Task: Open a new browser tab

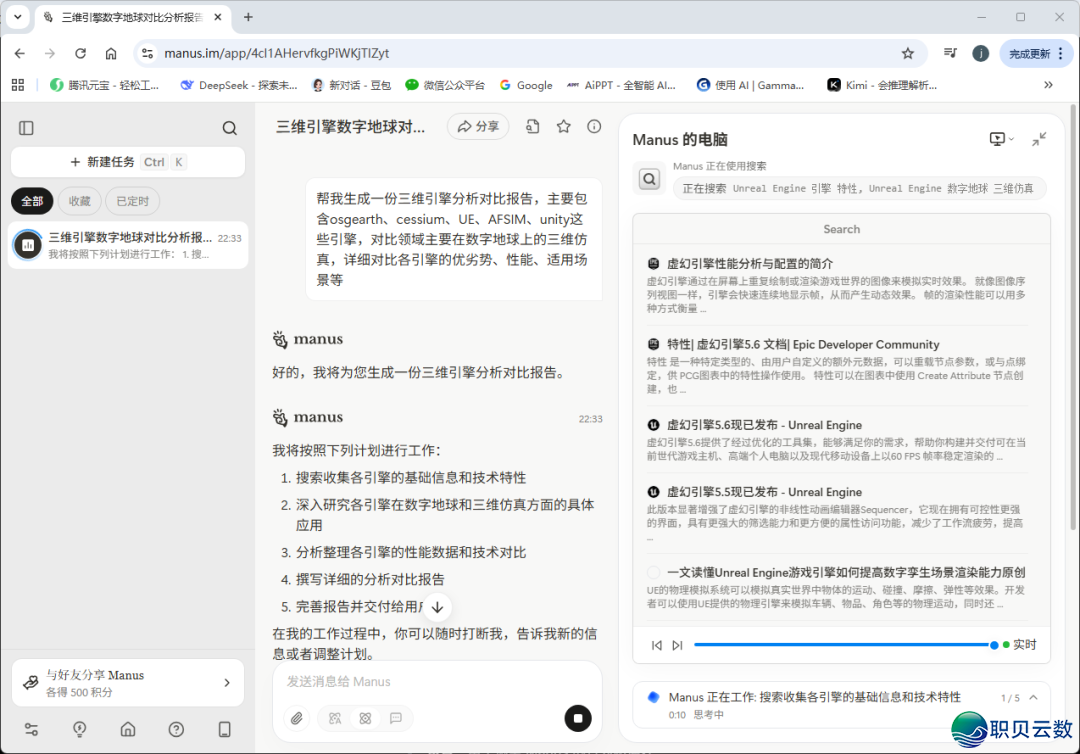Action: pos(248,17)
